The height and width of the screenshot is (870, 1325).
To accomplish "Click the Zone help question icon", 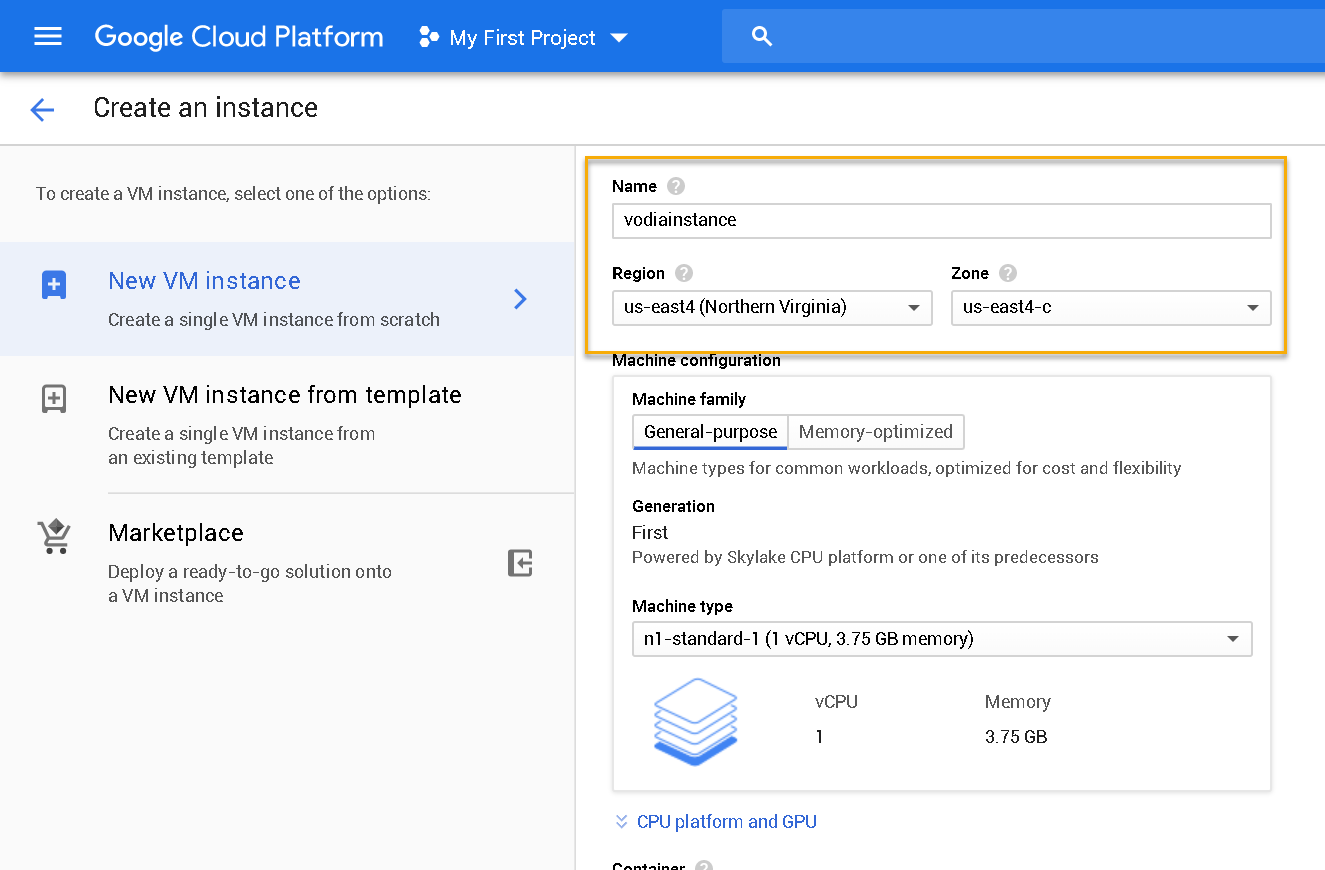I will coord(1008,273).
